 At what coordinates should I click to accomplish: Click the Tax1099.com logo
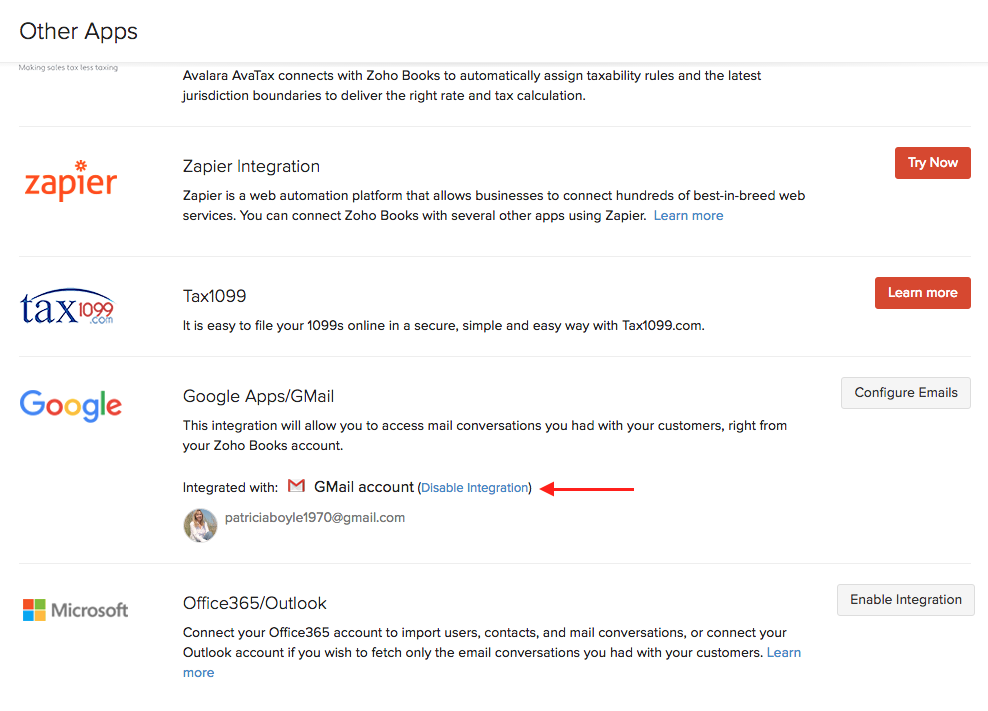coord(68,306)
